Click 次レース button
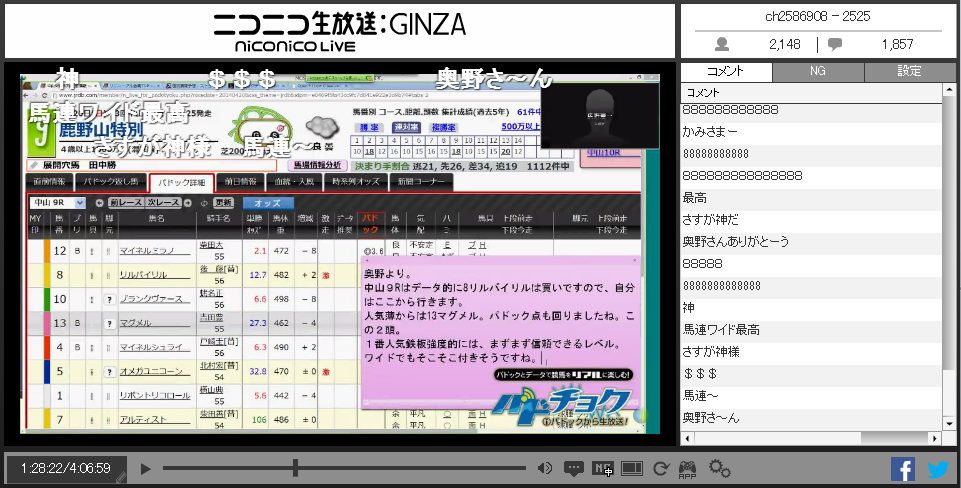The width and height of the screenshot is (961, 488). click(163, 203)
